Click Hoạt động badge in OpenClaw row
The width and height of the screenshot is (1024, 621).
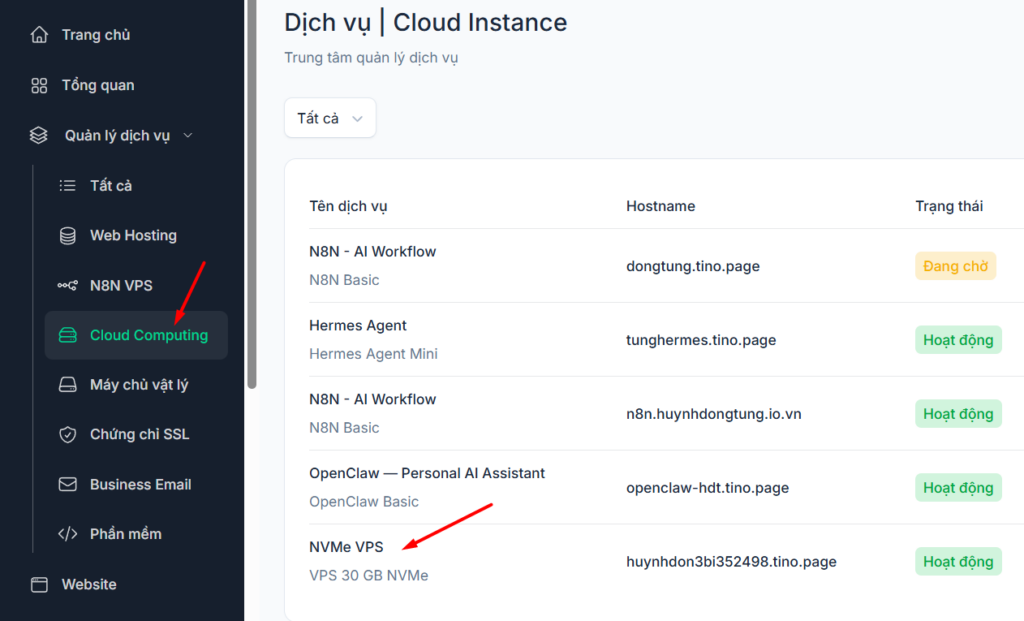[x=958, y=488]
